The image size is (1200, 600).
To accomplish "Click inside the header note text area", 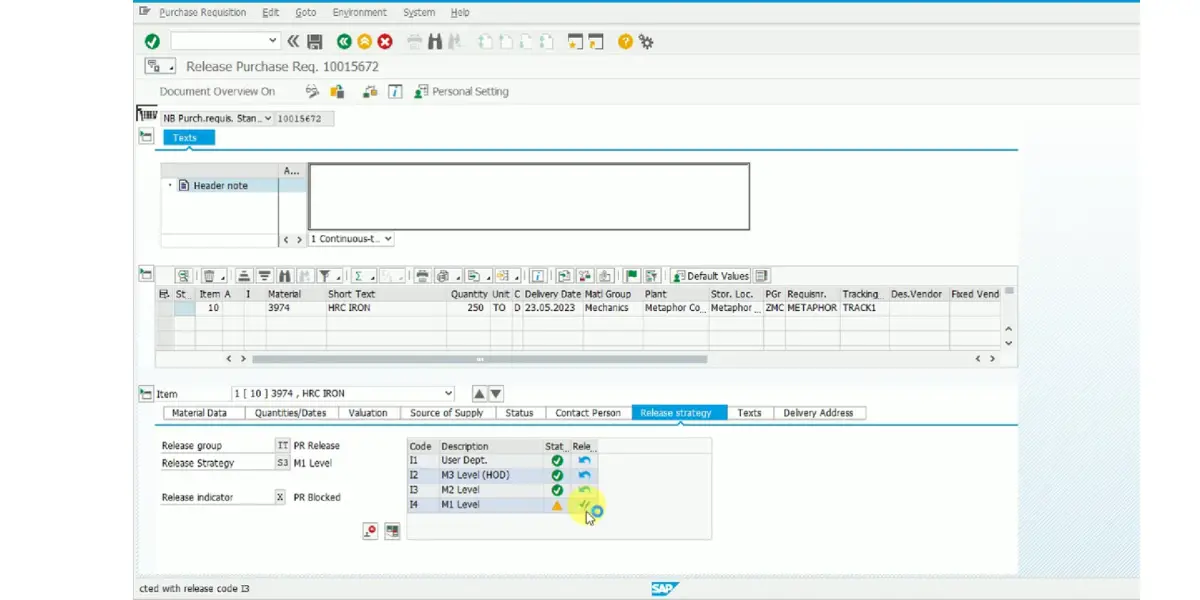I will click(529, 197).
